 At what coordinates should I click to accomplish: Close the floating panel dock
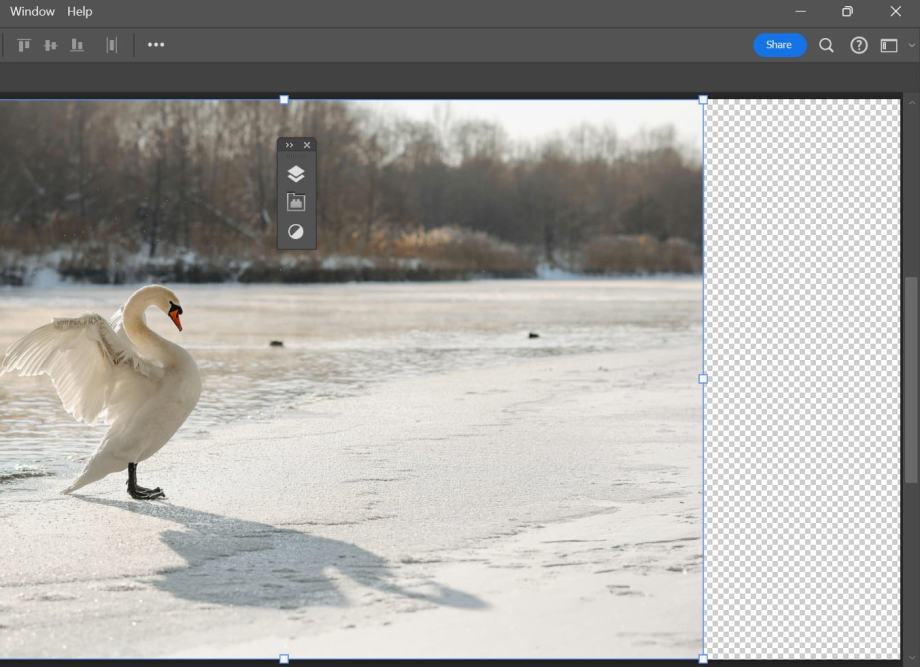(x=307, y=146)
